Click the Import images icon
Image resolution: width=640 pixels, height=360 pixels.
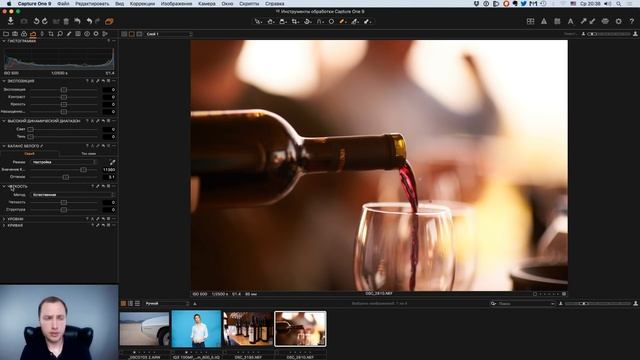(11, 21)
